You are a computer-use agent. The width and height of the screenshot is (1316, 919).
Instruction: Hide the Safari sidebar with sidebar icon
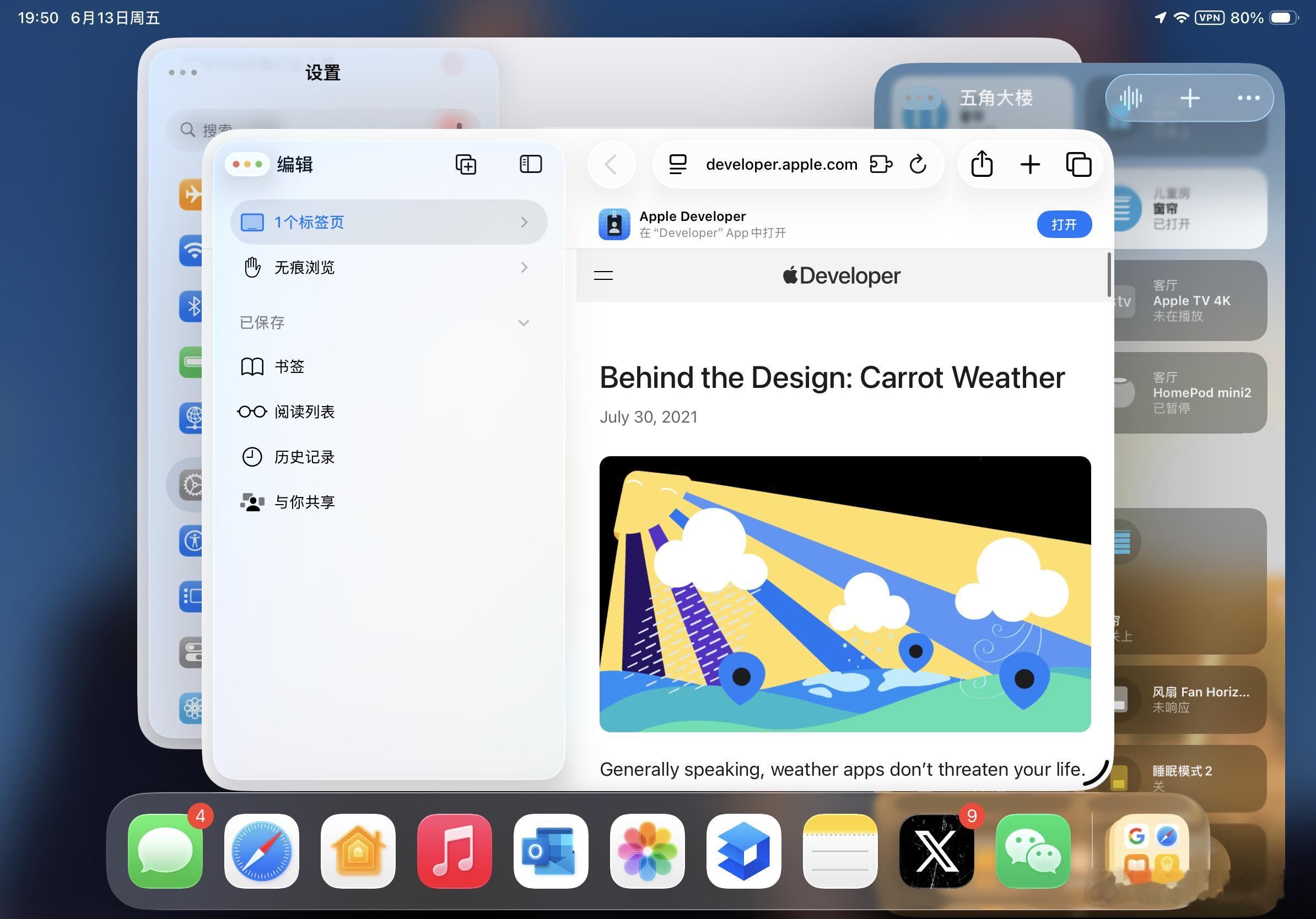pyautogui.click(x=530, y=164)
